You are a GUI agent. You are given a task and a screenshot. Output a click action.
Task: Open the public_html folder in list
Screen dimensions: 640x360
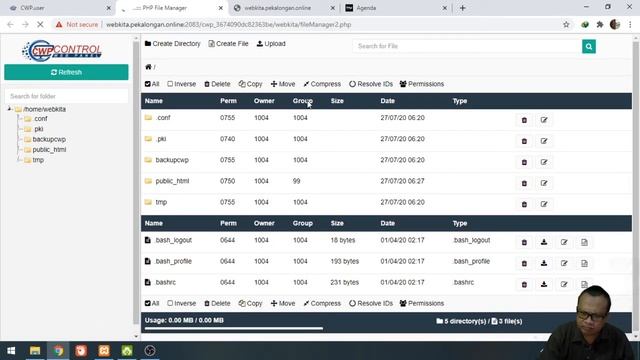point(172,181)
